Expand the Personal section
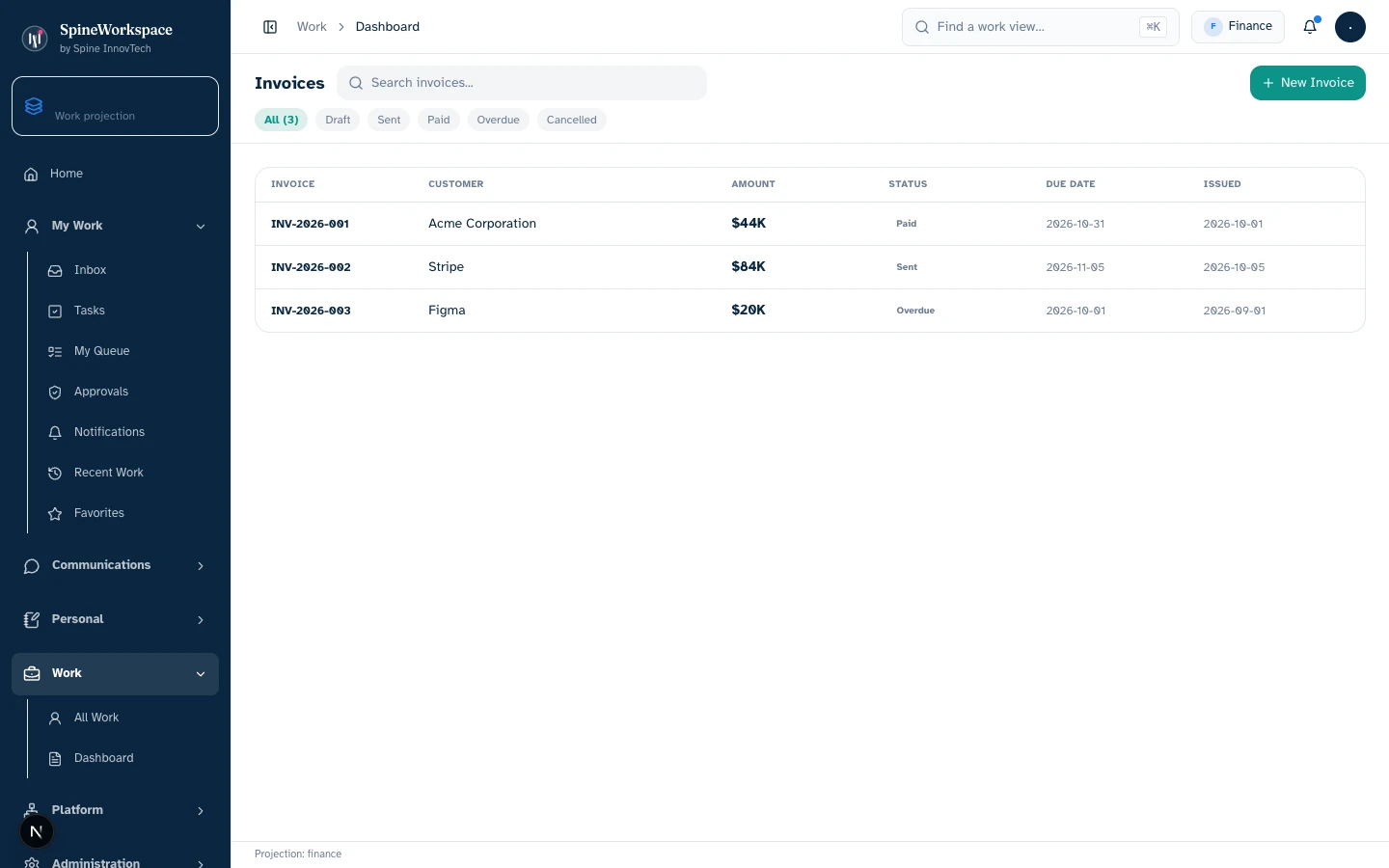The width and height of the screenshot is (1389, 868). tap(115, 619)
